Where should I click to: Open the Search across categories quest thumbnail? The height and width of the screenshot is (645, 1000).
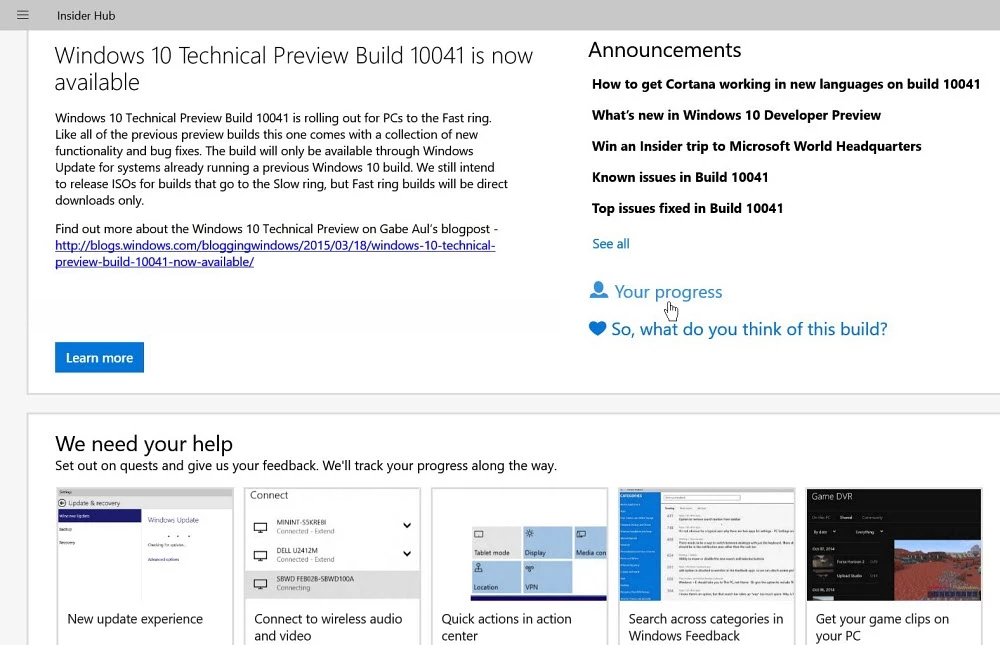(x=707, y=544)
